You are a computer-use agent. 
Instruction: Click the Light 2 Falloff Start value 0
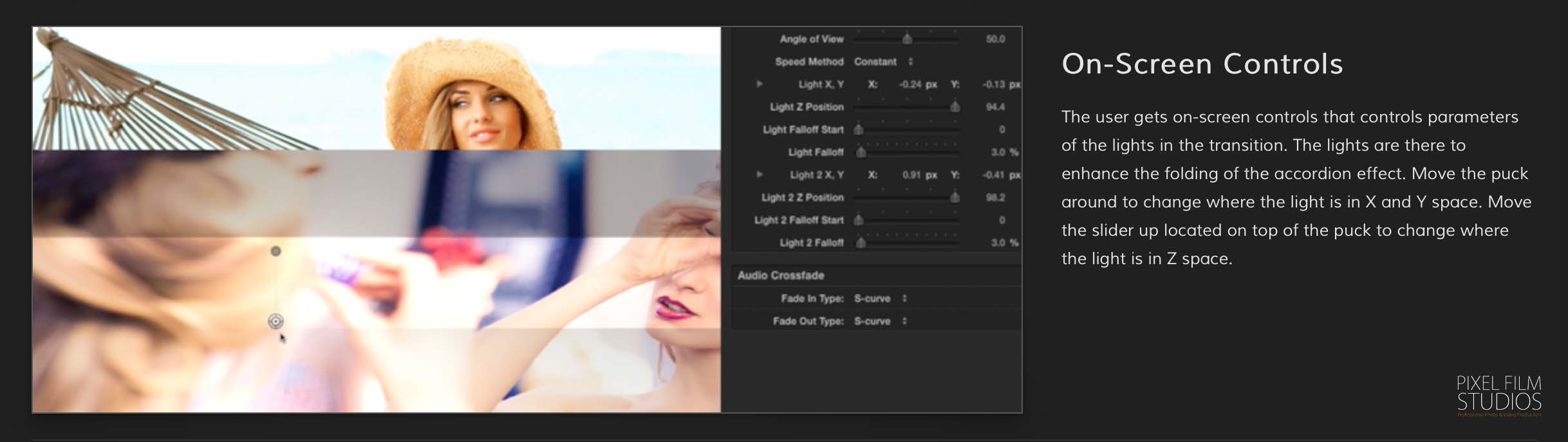click(1002, 220)
